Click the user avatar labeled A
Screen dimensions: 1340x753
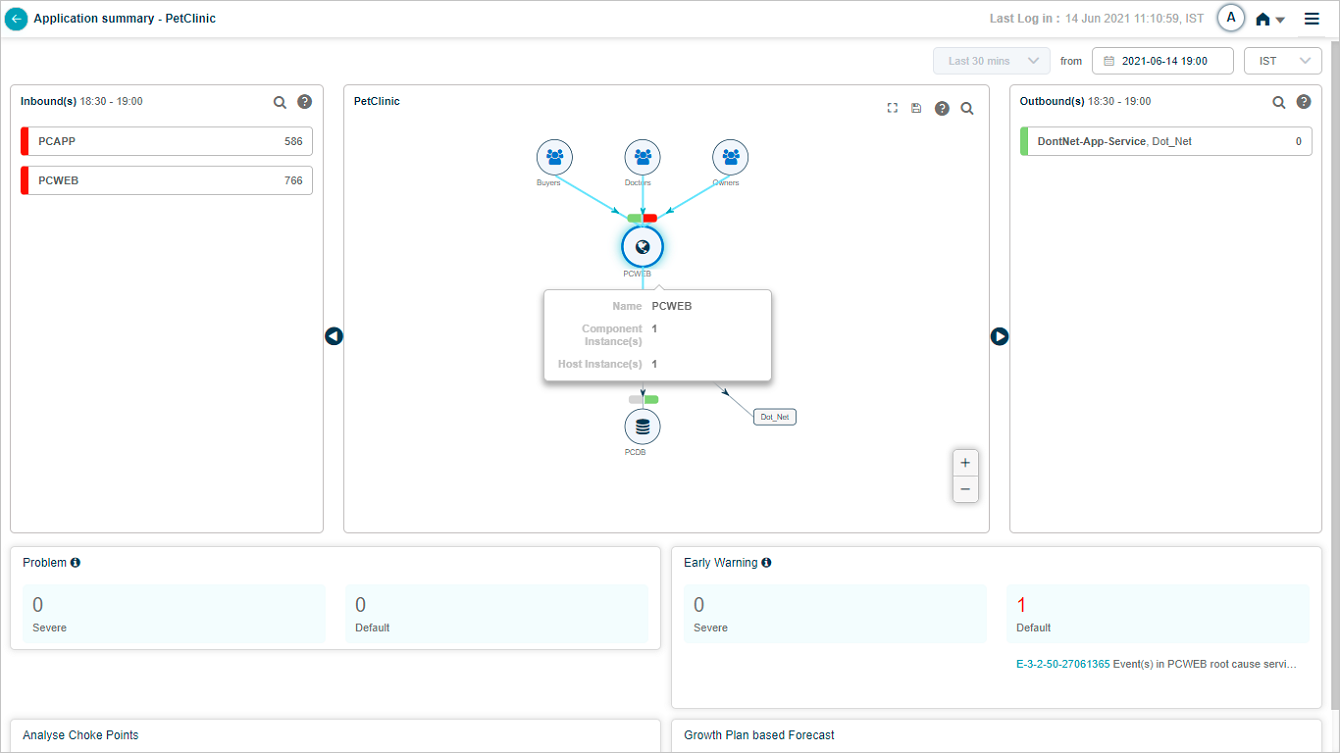click(1231, 18)
